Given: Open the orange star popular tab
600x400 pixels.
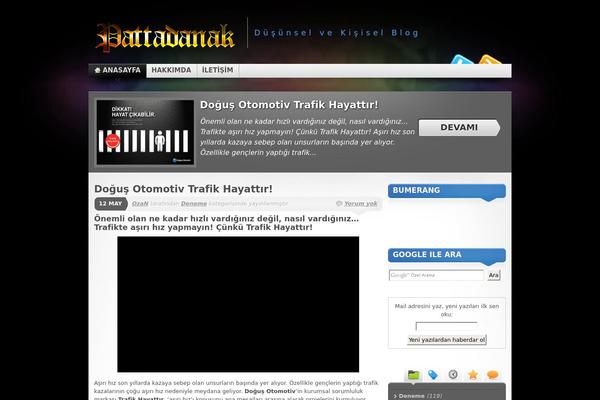Looking at the screenshot, I should (473, 374).
